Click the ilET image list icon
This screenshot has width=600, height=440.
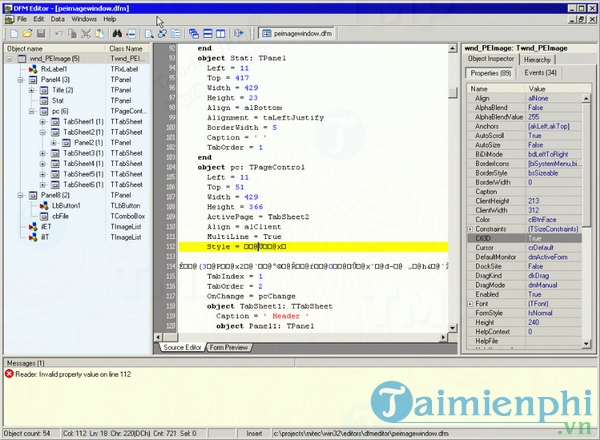coord(33,227)
